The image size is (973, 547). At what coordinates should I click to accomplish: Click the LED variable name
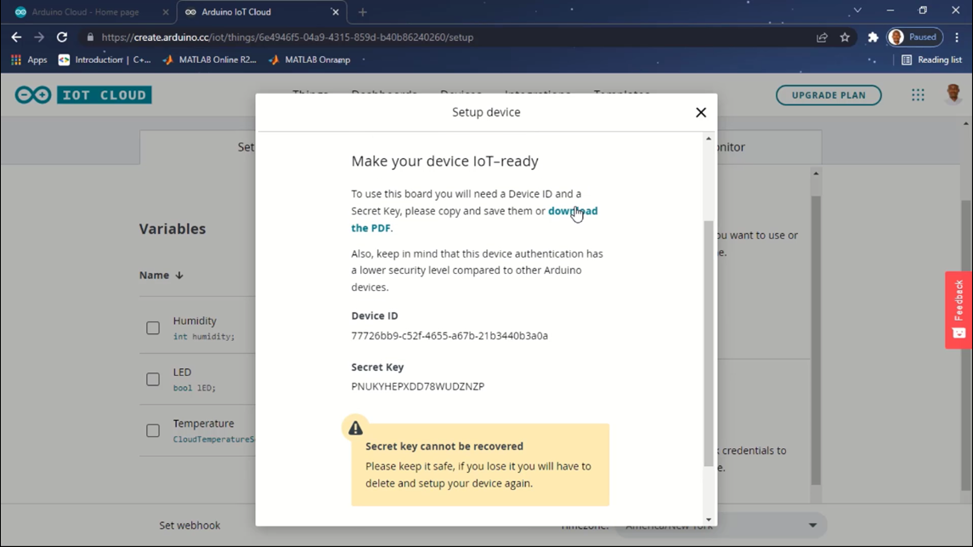(x=182, y=372)
